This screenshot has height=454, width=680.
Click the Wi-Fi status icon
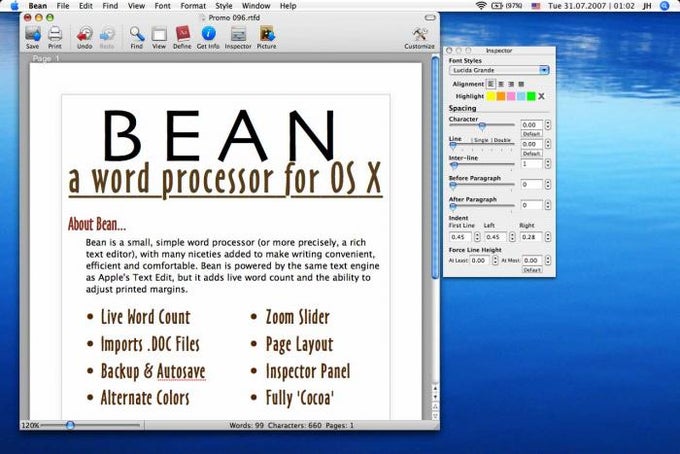click(x=481, y=6)
